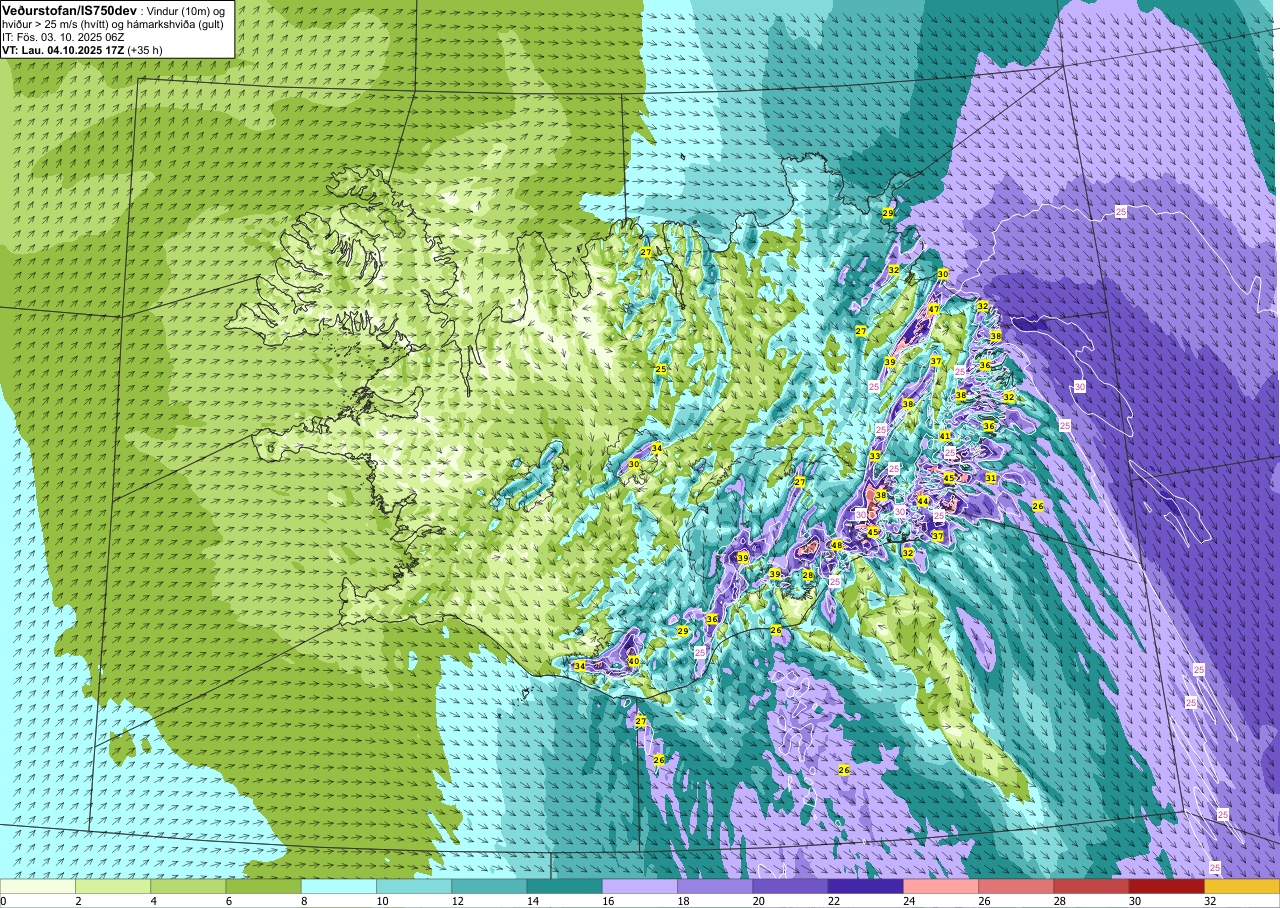Click the yellow gust label 33
The image size is (1280, 908).
875,456
